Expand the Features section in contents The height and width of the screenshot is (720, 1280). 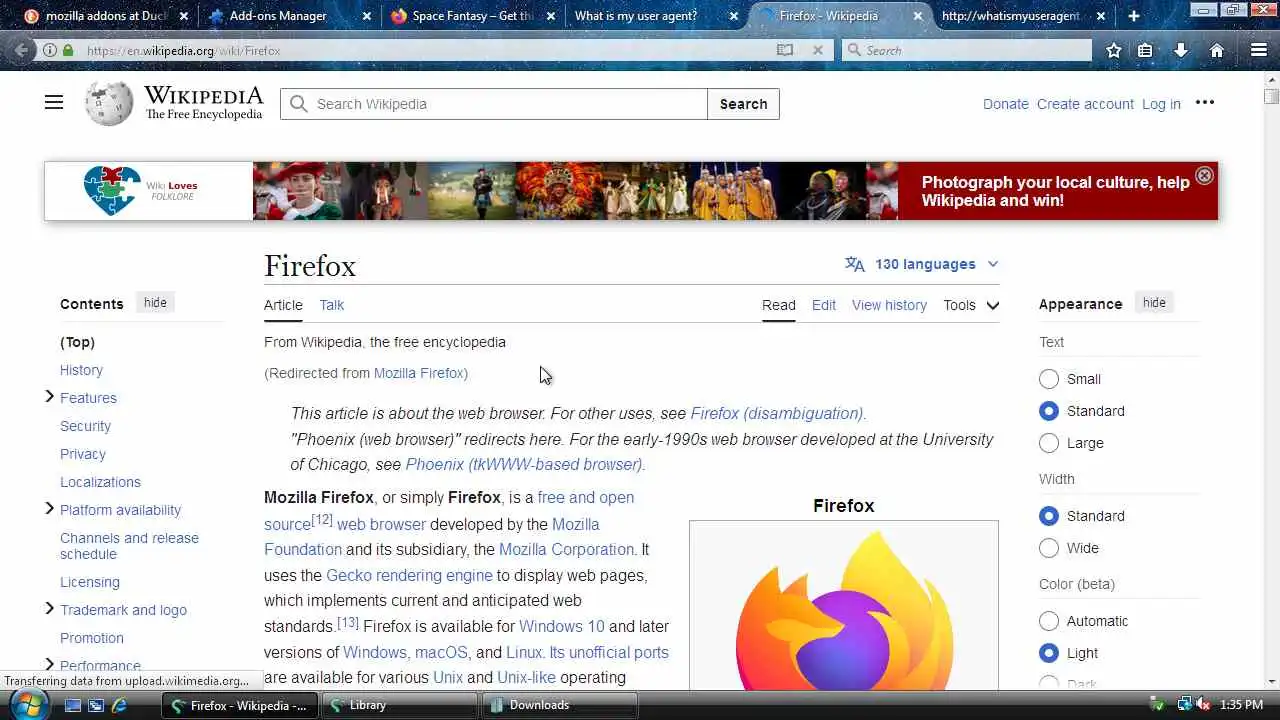(x=49, y=397)
